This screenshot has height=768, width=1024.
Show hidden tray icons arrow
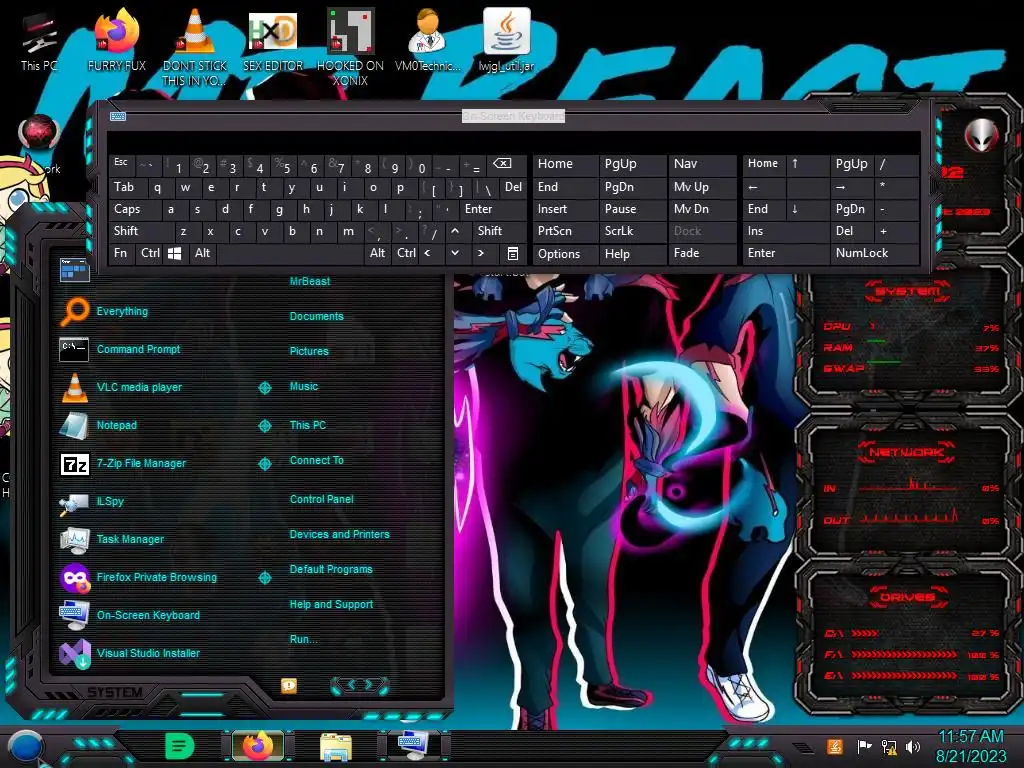coord(802,748)
